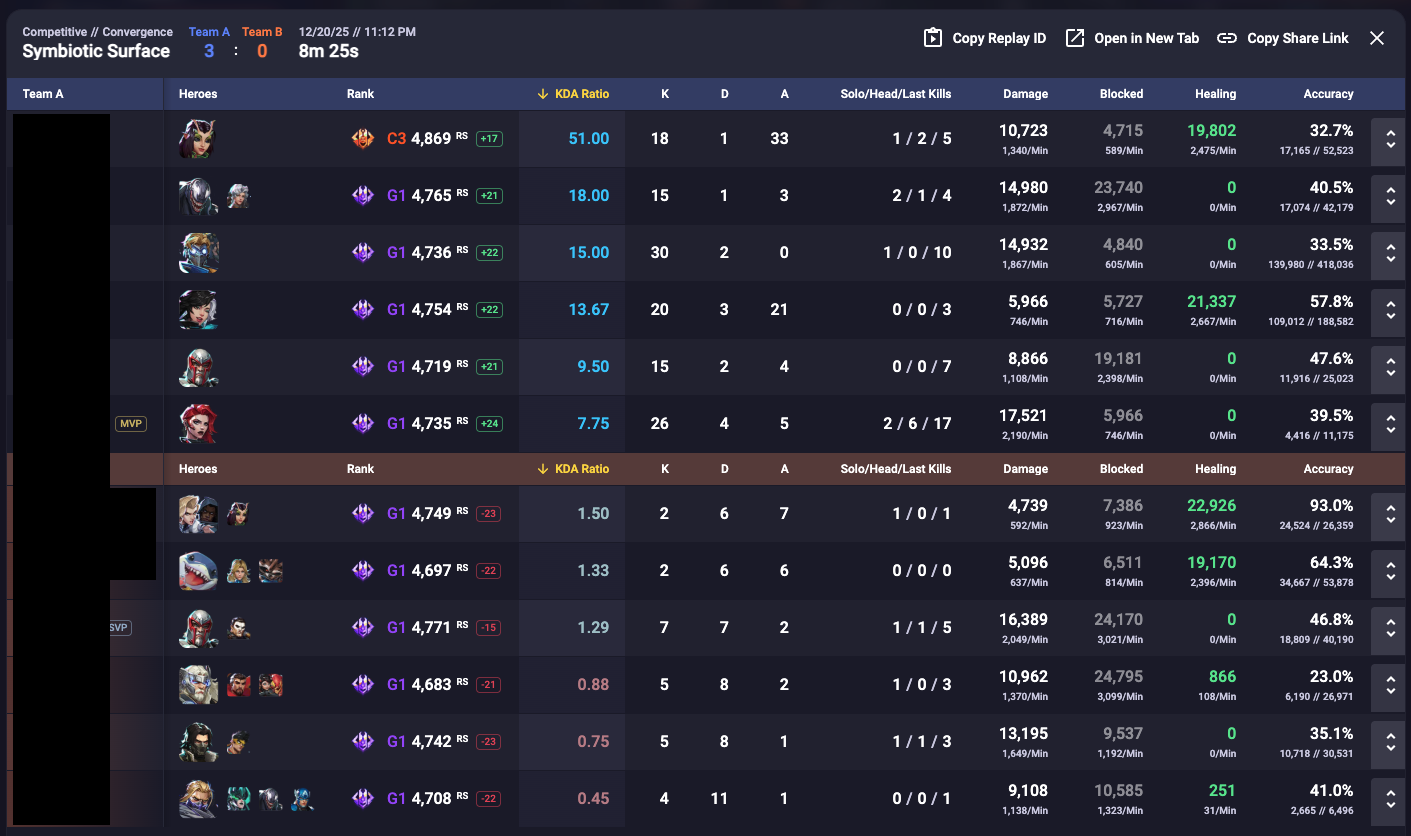The height and width of the screenshot is (836, 1411).
Task: Click the MVP badge
Action: [131, 424]
